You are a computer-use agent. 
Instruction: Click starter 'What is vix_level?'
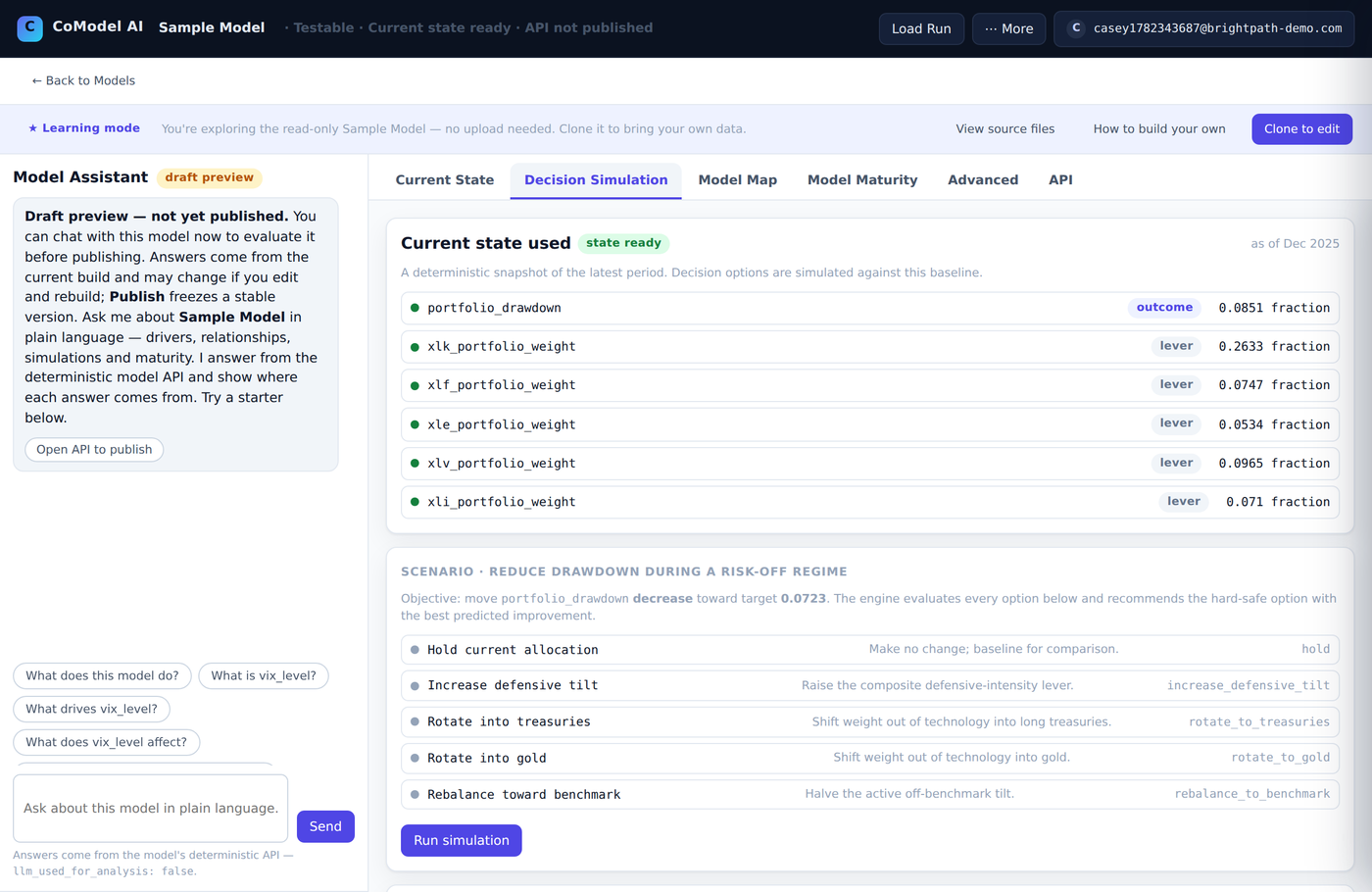[264, 675]
